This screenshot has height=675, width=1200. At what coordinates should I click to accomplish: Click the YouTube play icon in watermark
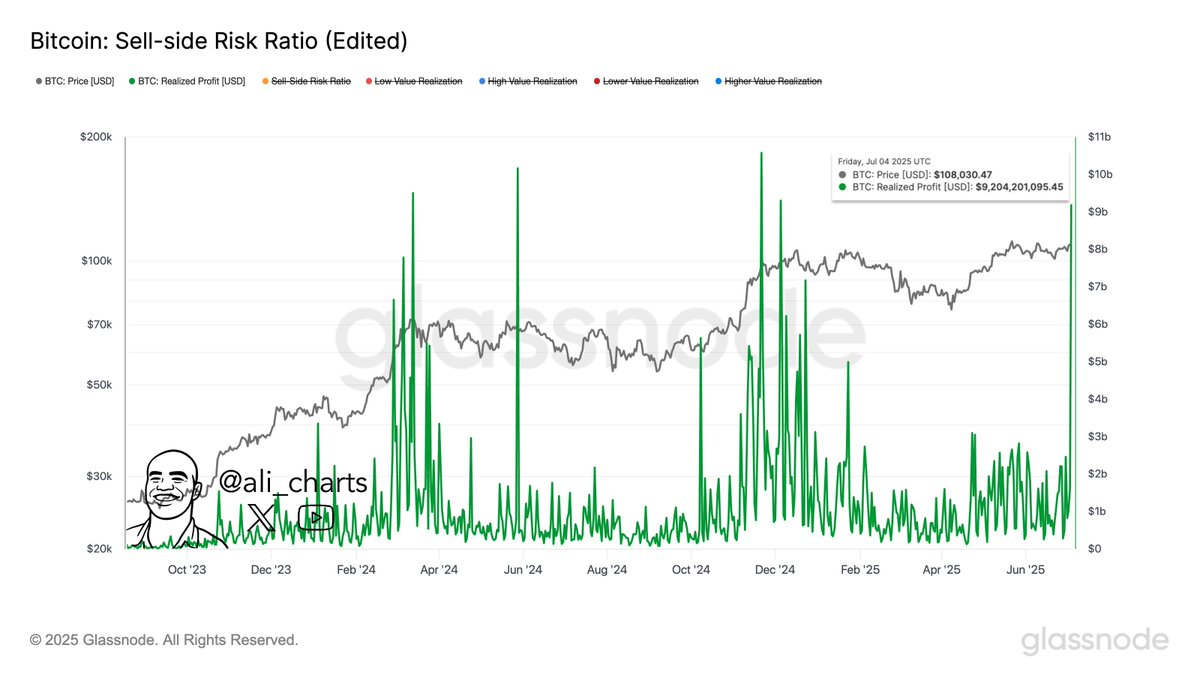pos(316,517)
